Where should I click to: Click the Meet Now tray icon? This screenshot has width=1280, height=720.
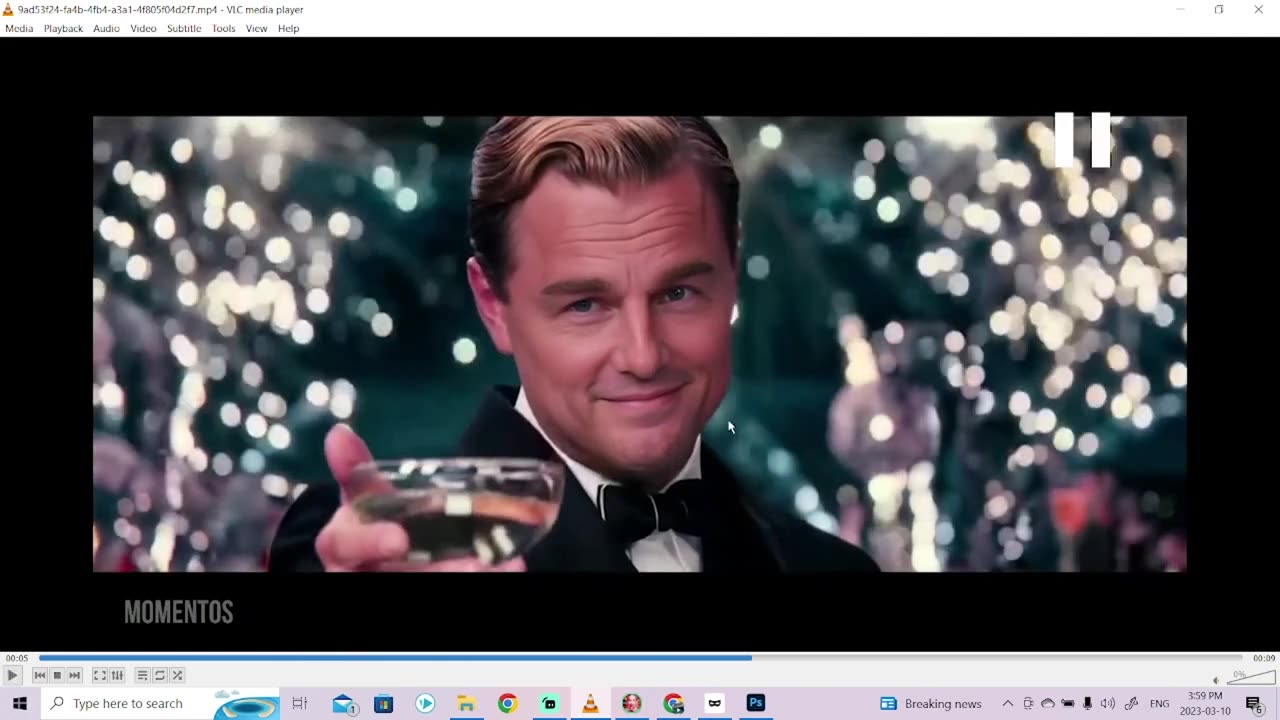click(1028, 703)
